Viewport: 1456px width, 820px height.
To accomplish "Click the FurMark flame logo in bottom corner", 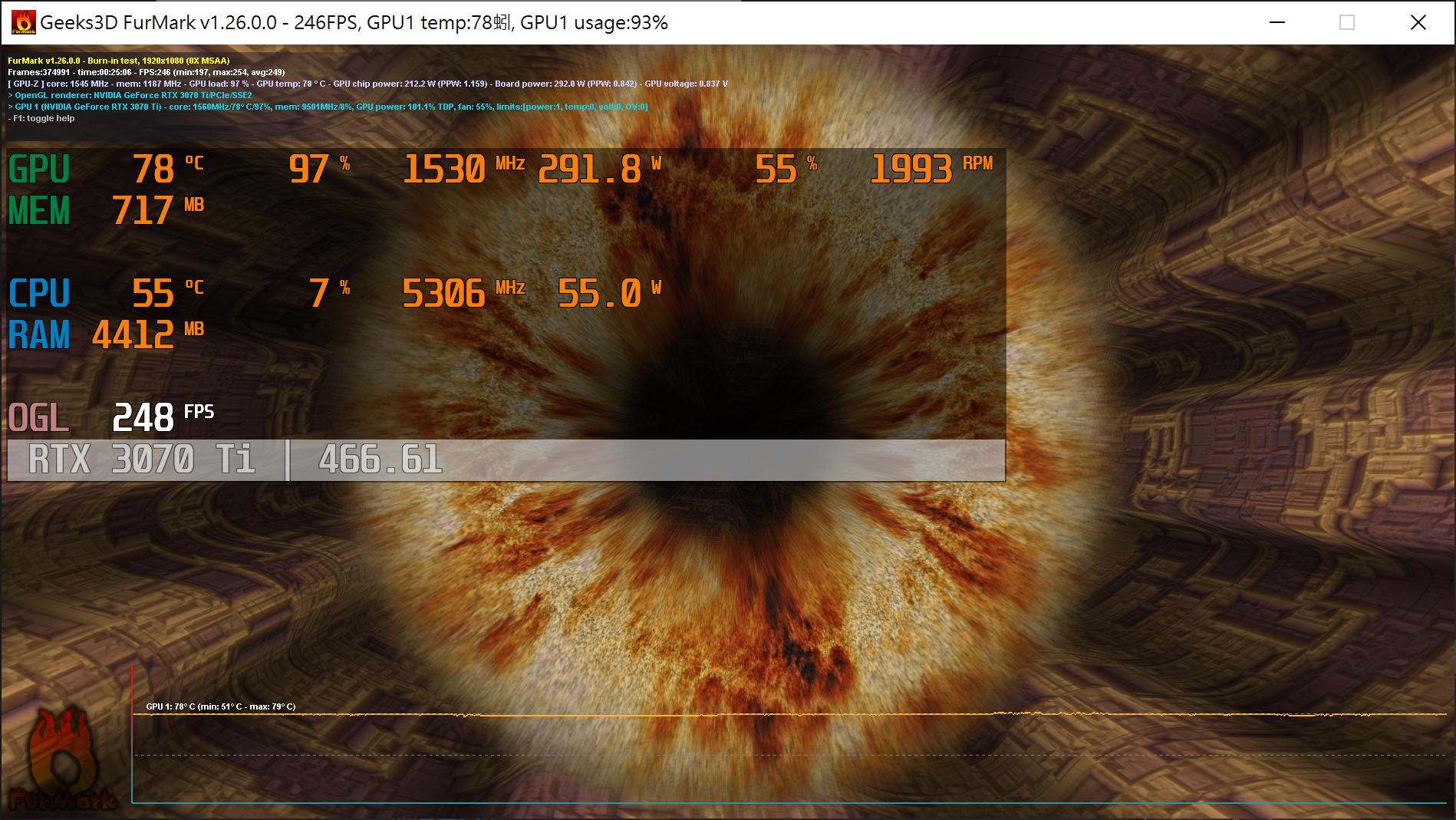I will coord(63,759).
